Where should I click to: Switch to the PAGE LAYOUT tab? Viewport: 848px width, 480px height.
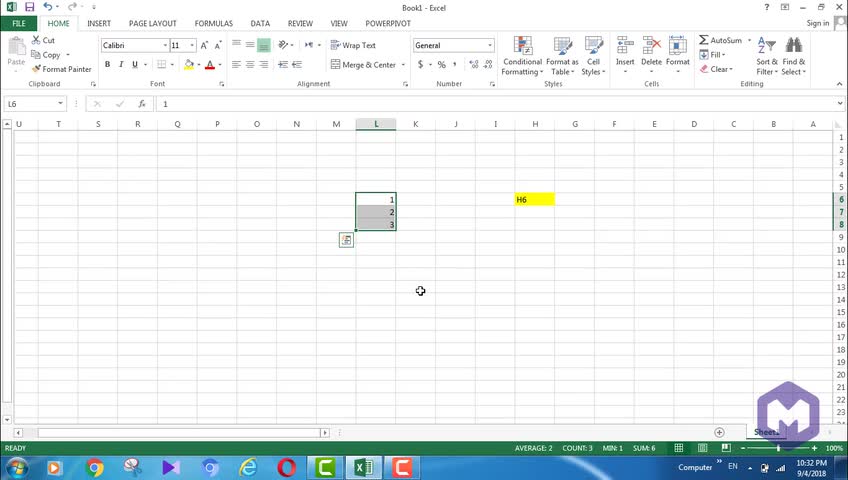pyautogui.click(x=153, y=23)
